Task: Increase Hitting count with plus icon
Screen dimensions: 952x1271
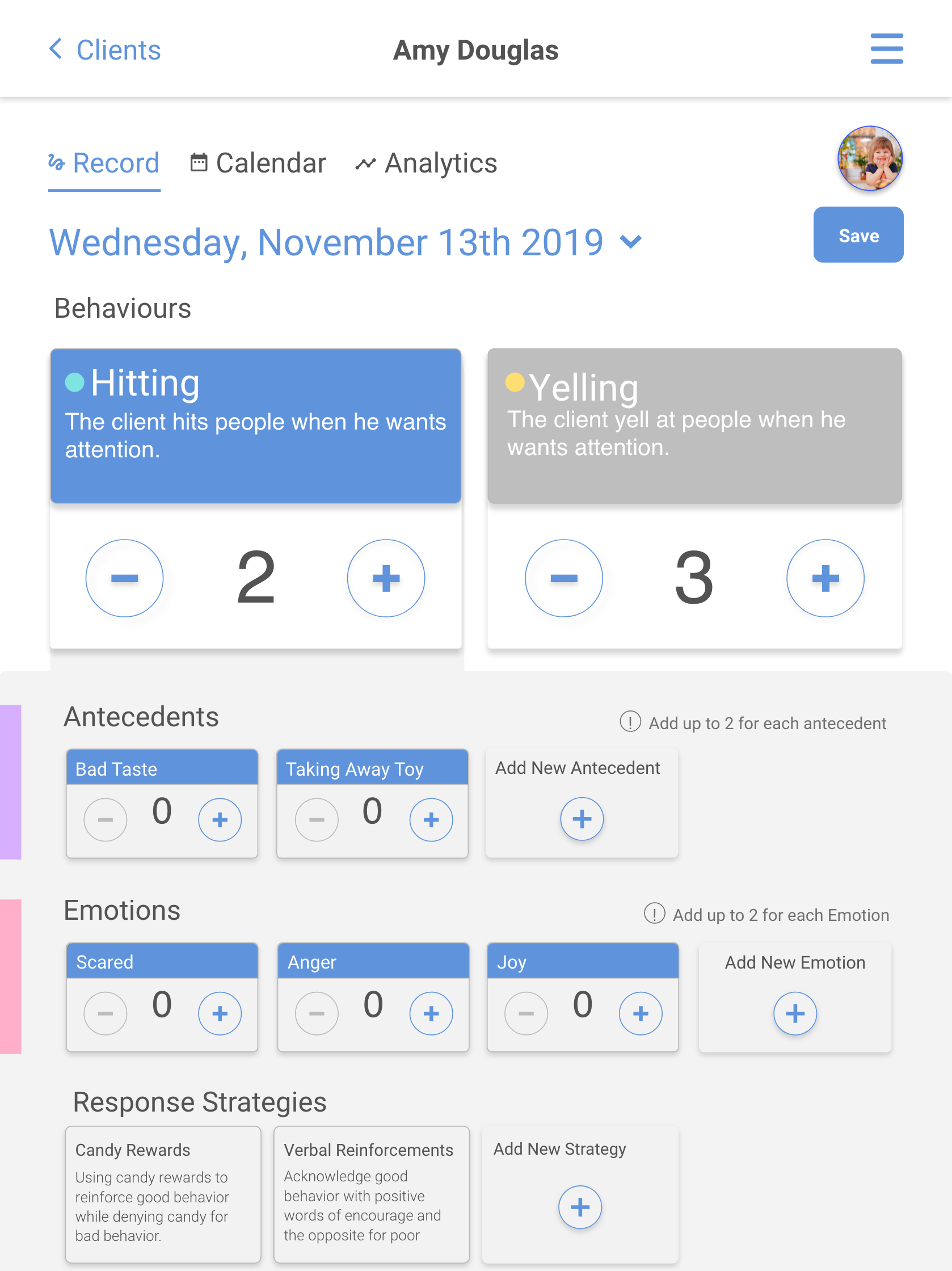Action: tap(386, 578)
